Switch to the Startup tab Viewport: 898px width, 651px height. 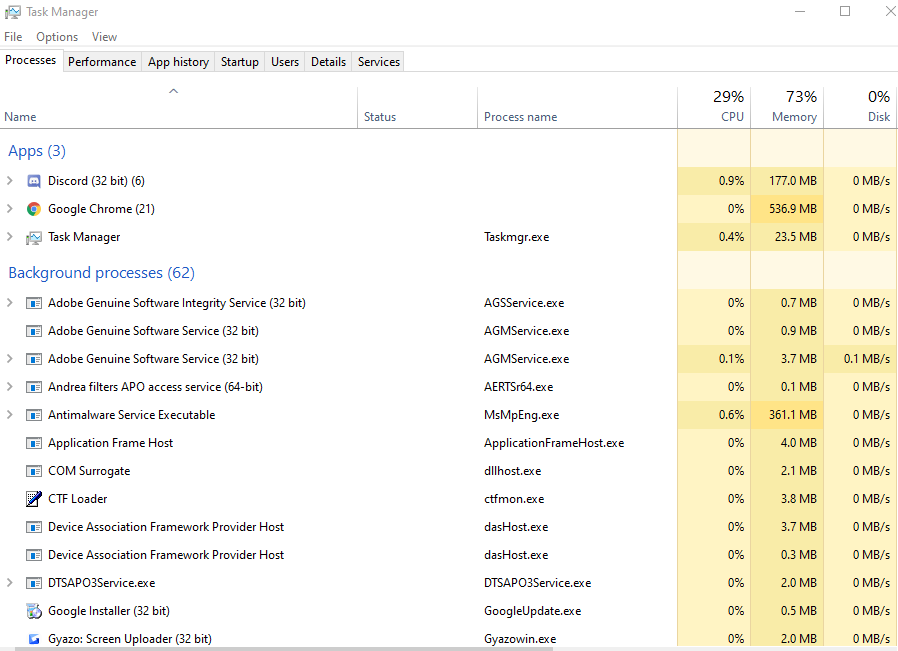(239, 62)
